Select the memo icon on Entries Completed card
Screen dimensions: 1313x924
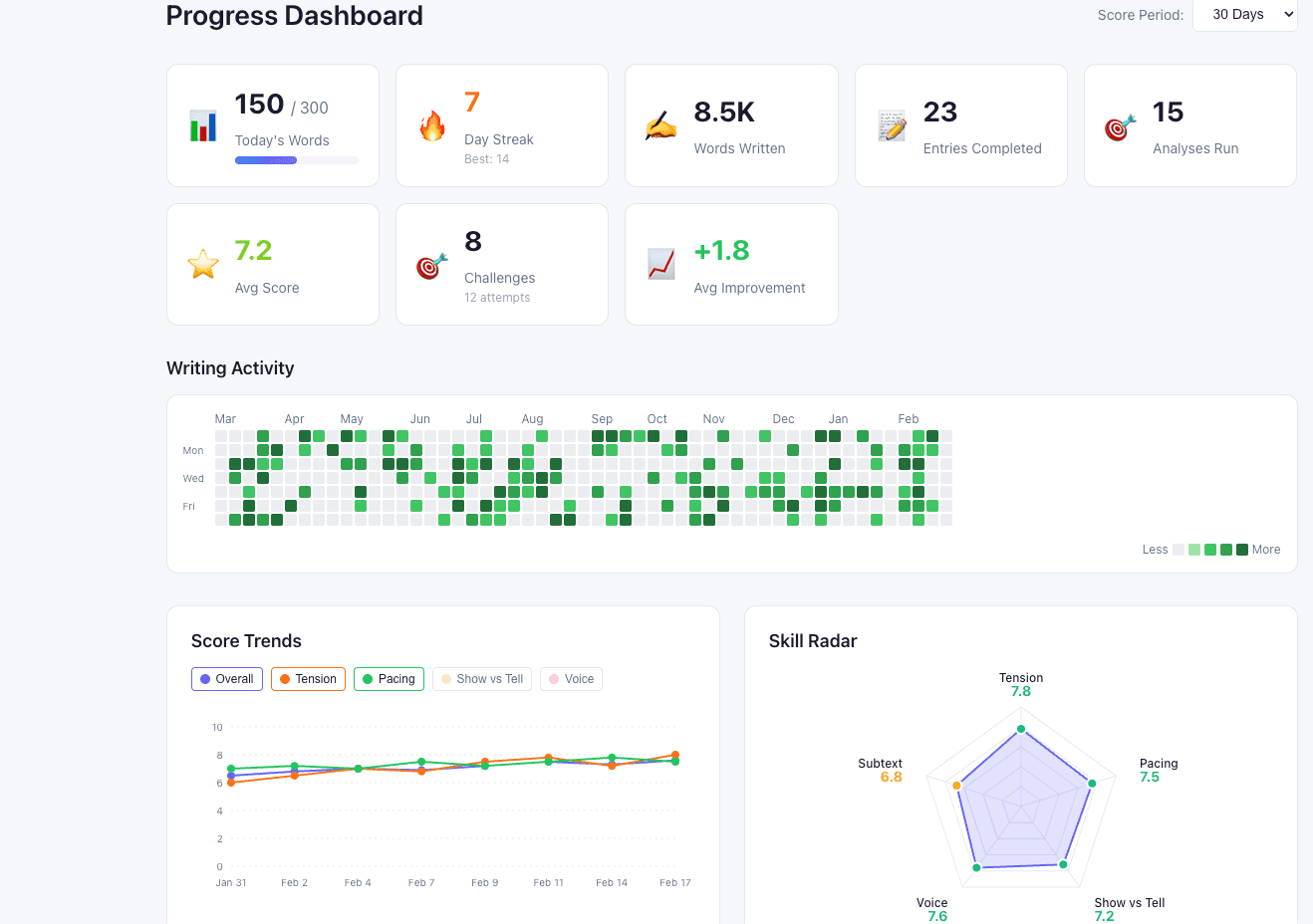click(892, 125)
